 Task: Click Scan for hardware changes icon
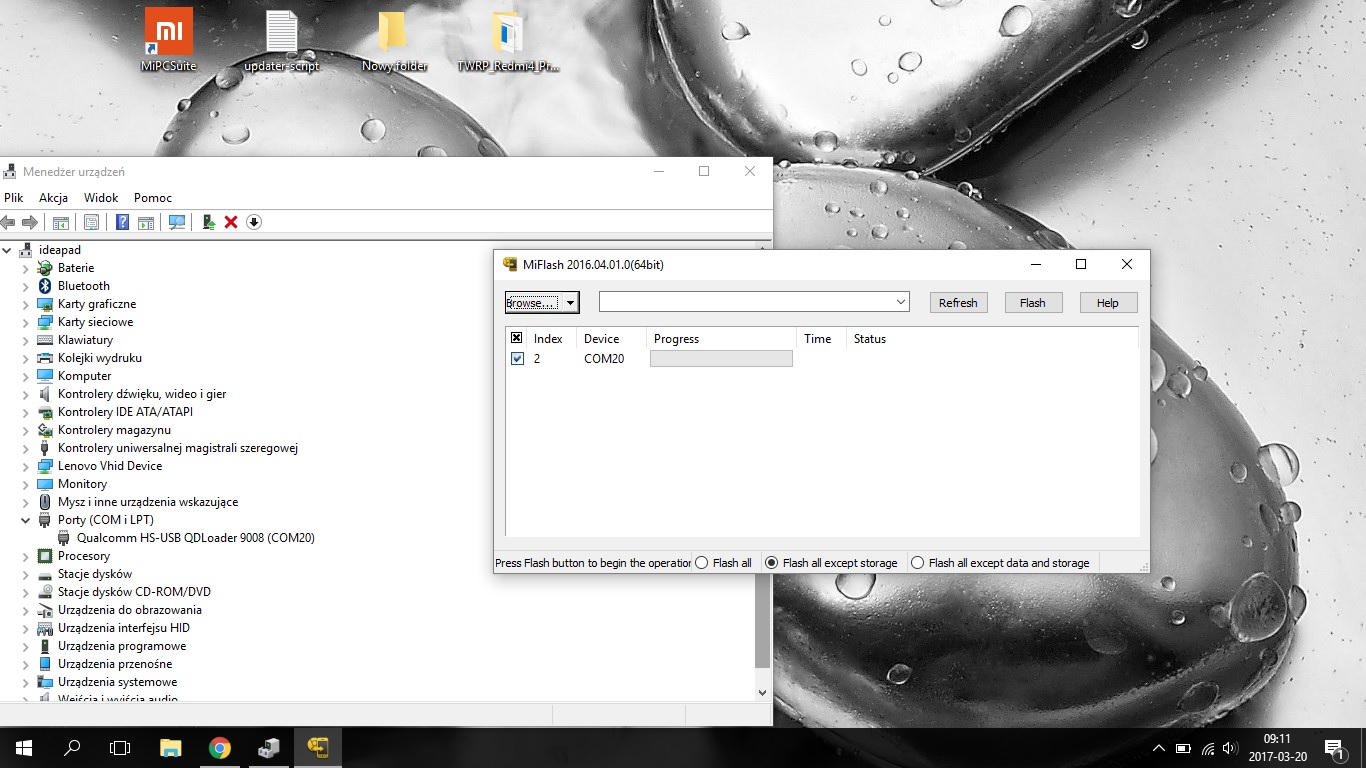click(177, 222)
